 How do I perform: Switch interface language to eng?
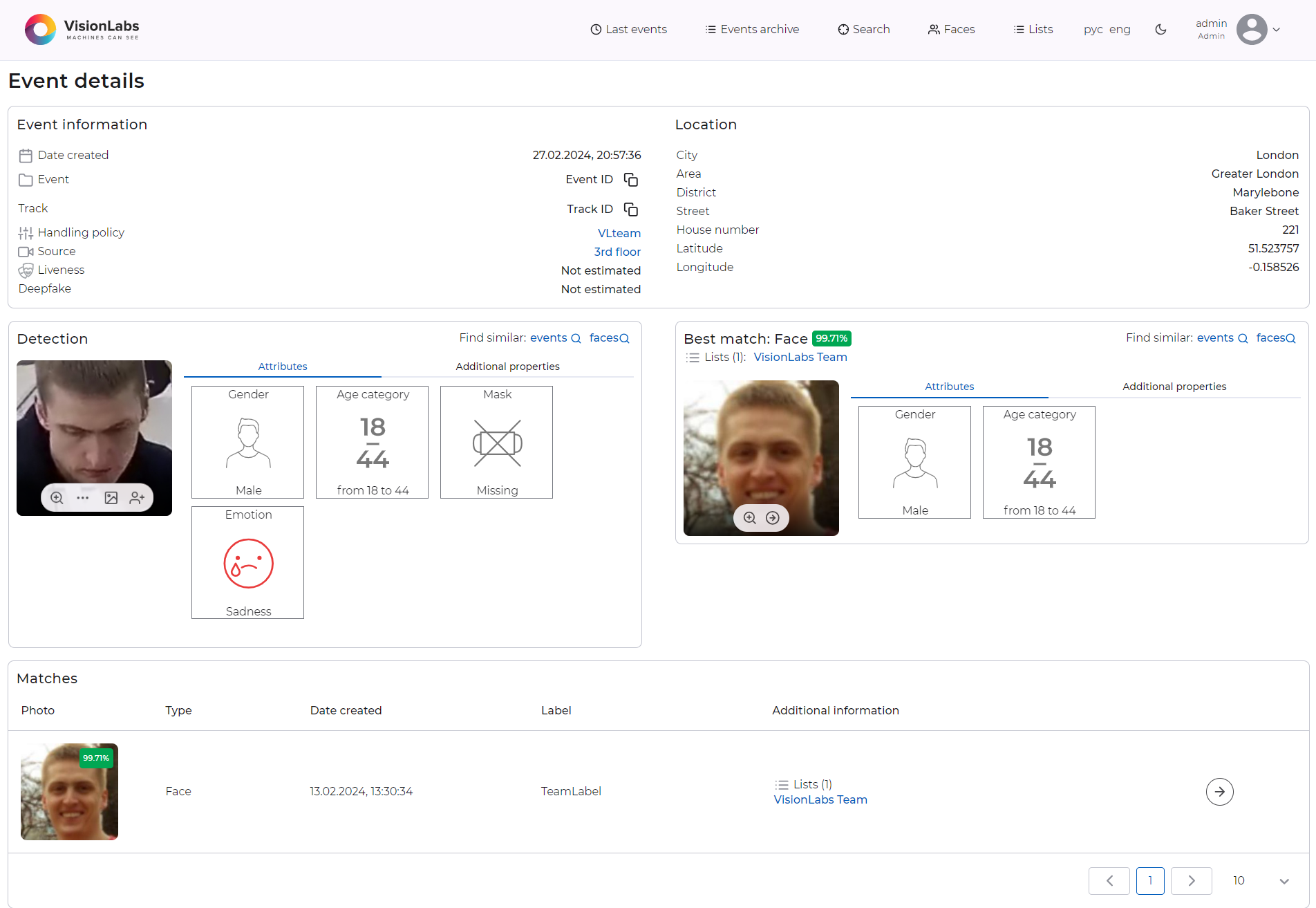point(1120,30)
